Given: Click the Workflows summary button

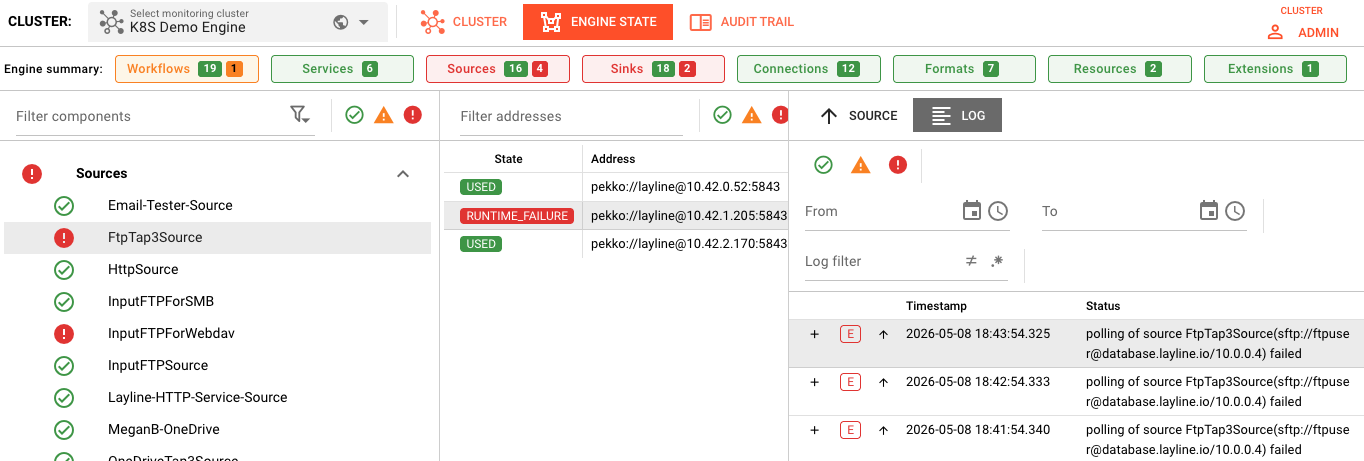Looking at the screenshot, I should (x=187, y=69).
